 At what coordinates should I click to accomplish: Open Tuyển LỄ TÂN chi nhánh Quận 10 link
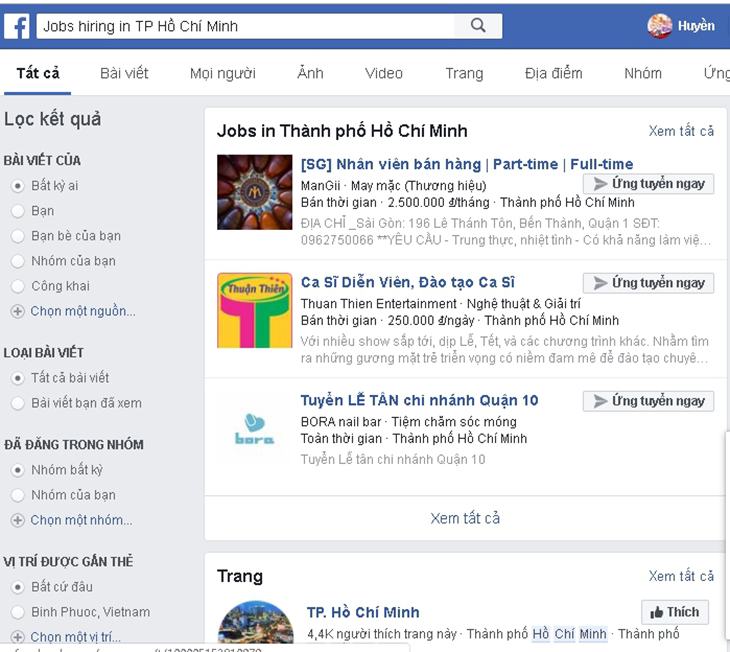pos(419,401)
